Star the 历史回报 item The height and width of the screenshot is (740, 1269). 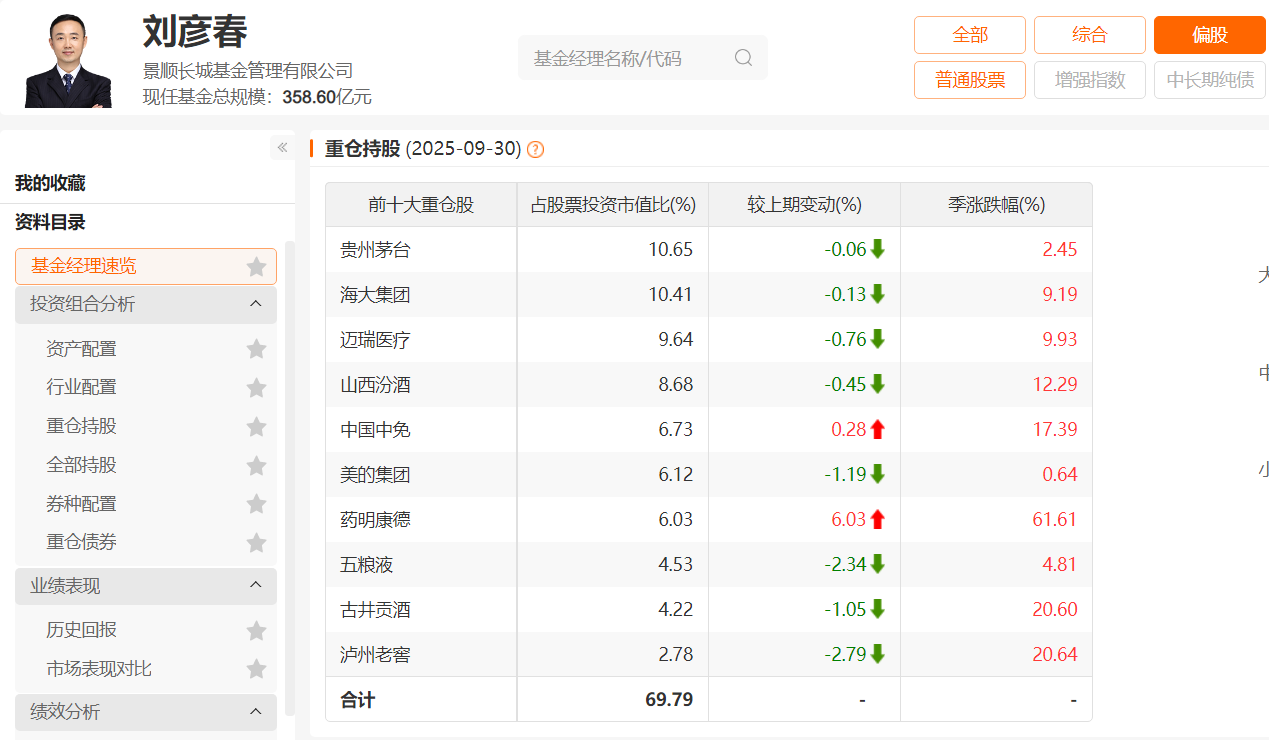coord(256,631)
